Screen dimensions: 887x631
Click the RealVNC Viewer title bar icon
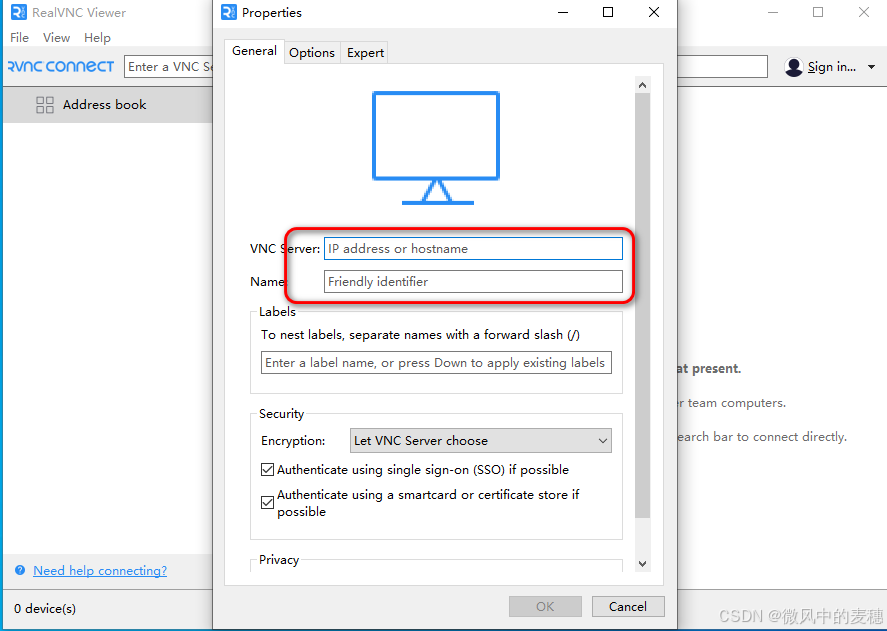(19, 12)
